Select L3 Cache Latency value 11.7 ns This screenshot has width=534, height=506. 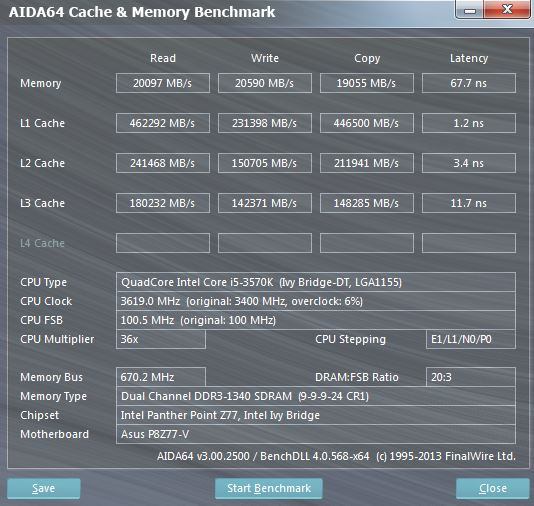point(469,203)
